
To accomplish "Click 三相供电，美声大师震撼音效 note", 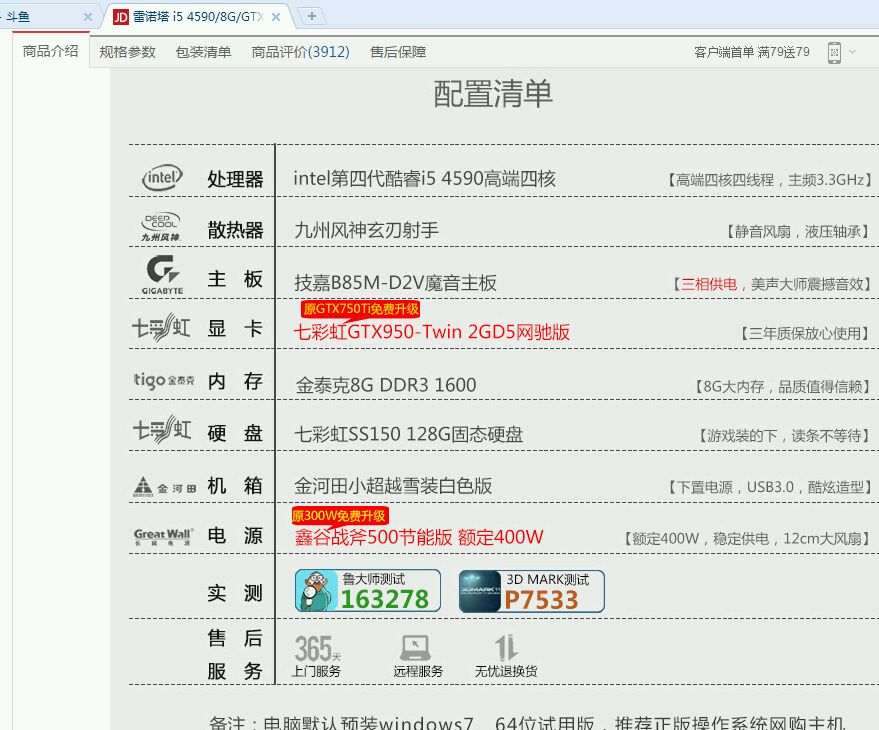I will pyautogui.click(x=772, y=284).
